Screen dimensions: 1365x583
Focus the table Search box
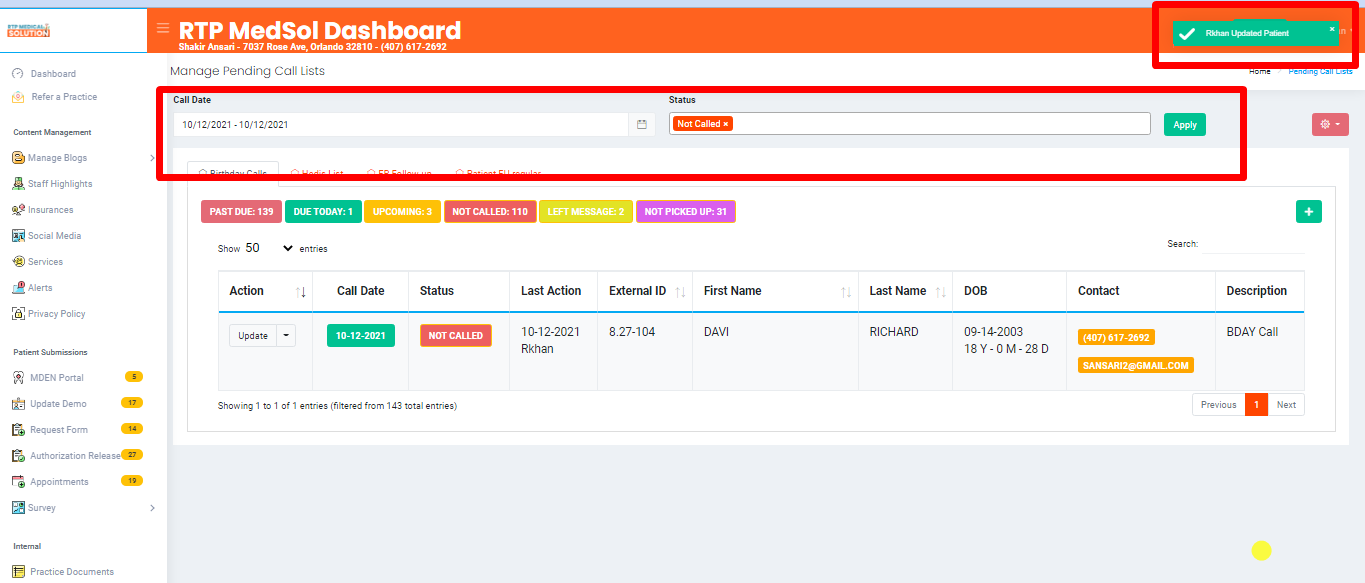pyautogui.click(x=1253, y=244)
